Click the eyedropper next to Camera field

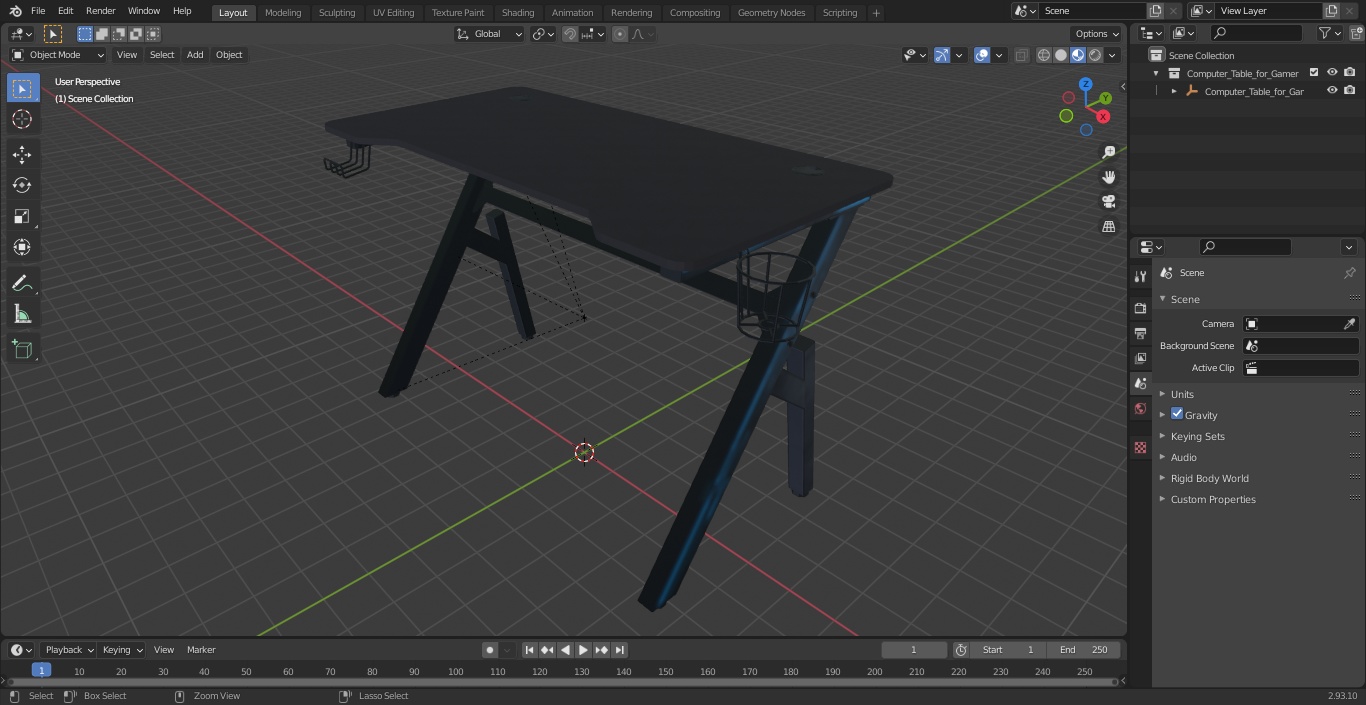(1349, 324)
